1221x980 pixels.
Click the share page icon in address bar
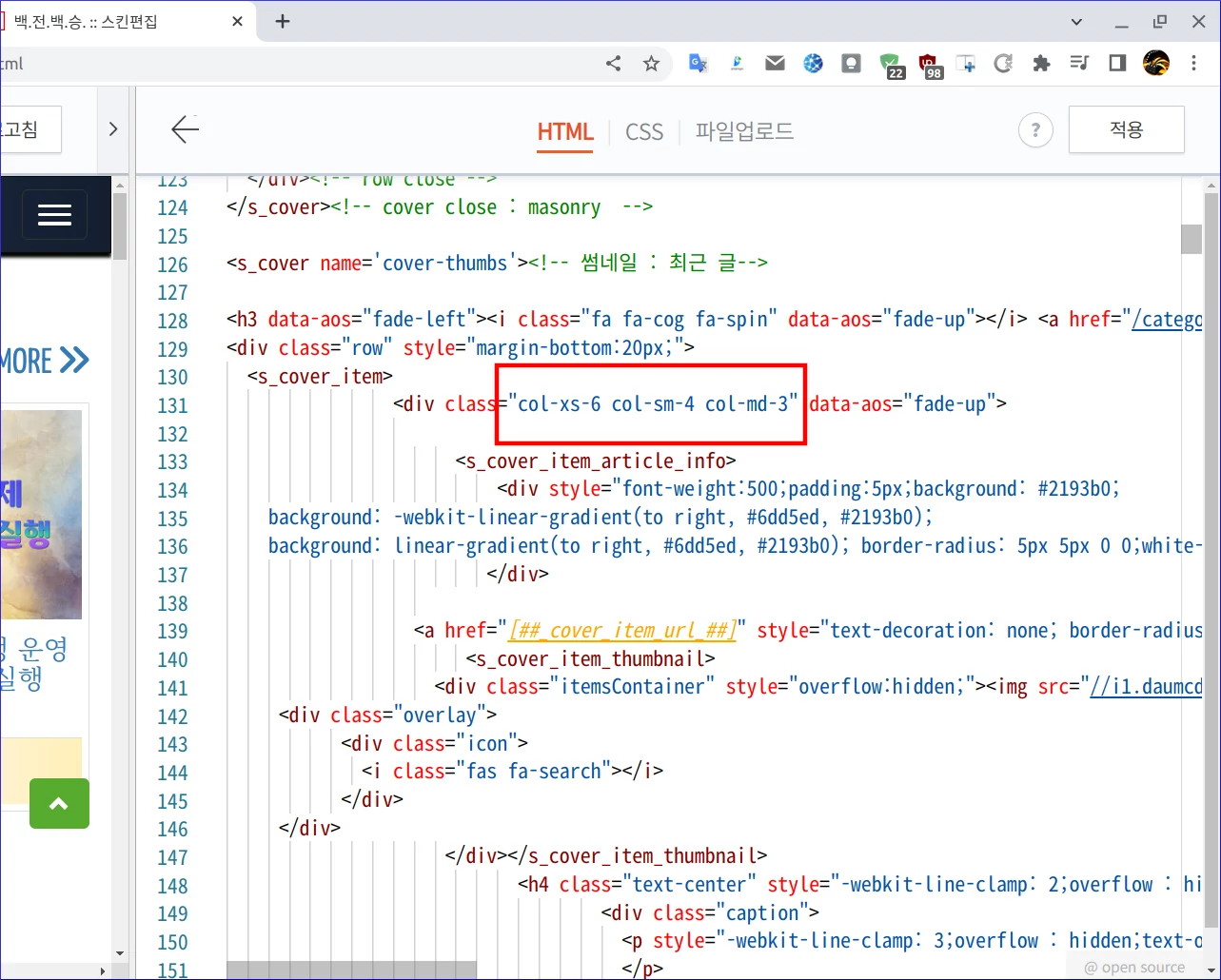pyautogui.click(x=614, y=64)
